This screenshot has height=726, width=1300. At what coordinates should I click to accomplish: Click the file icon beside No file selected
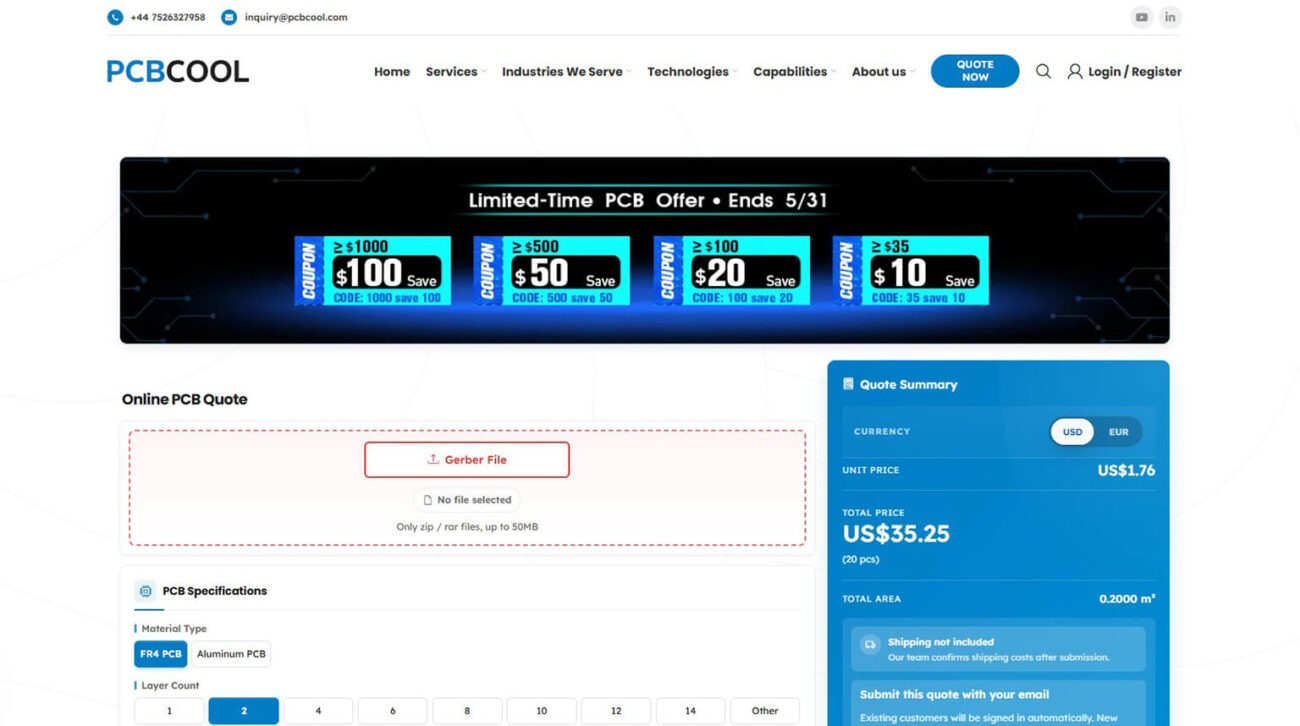428,500
